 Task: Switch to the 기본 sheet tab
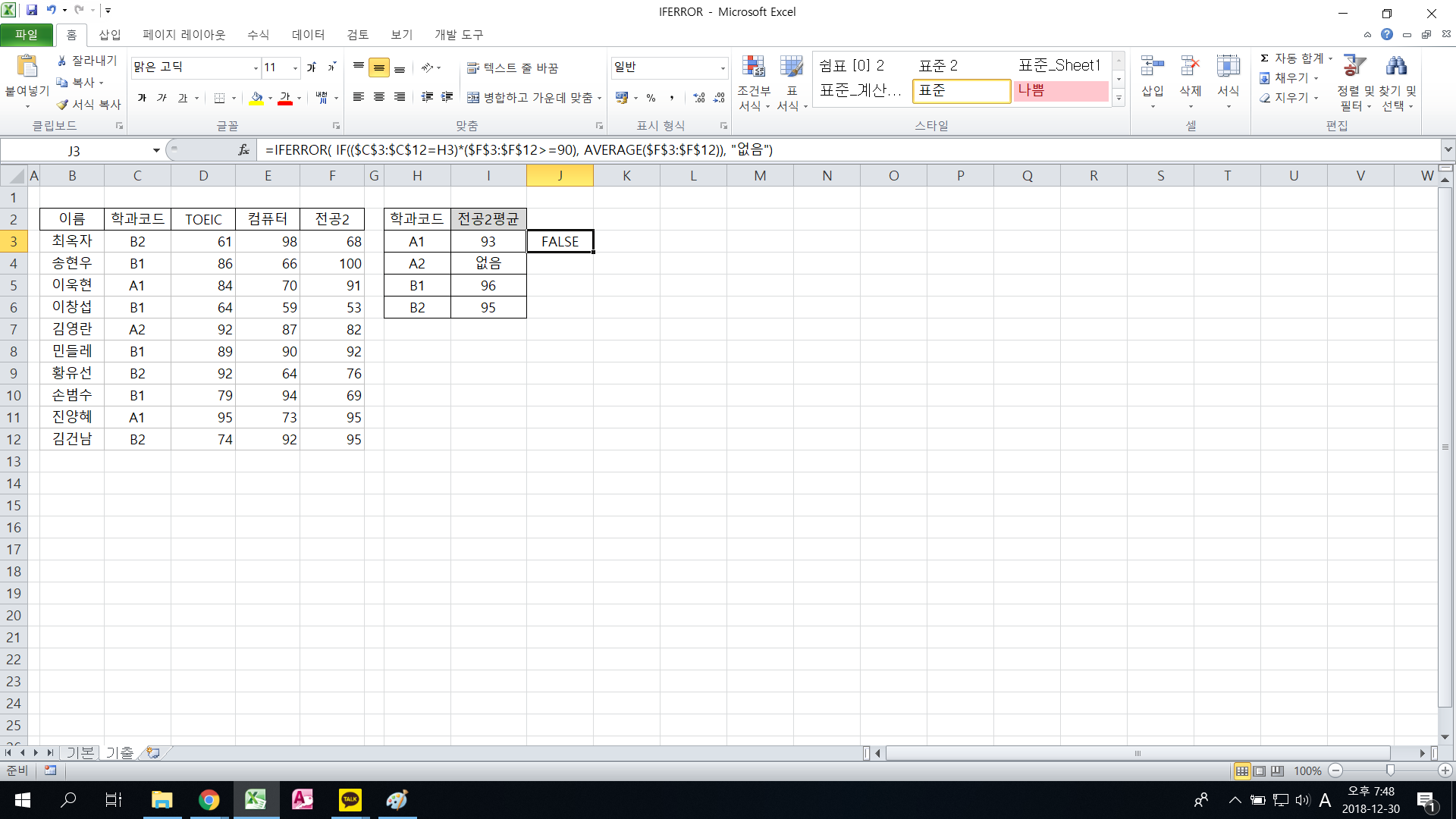click(x=80, y=752)
